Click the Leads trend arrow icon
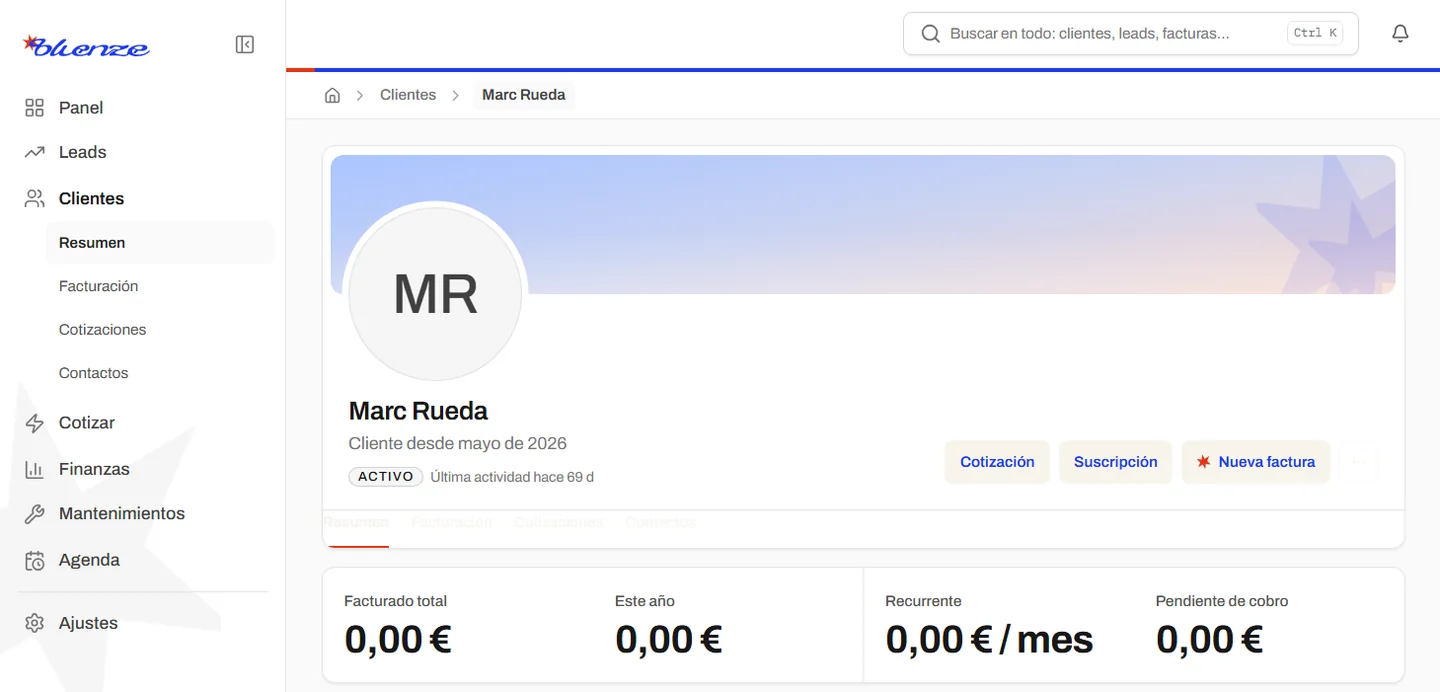The height and width of the screenshot is (692, 1440). pos(34,152)
